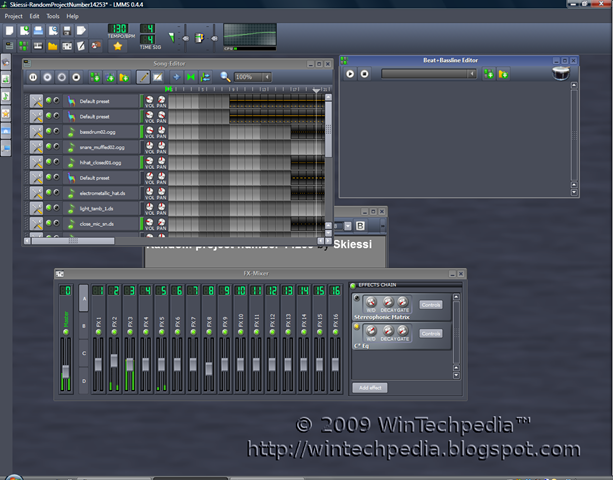The image size is (613, 480).
Task: Mute the snare_muffled02.ogg track
Action: point(49,146)
